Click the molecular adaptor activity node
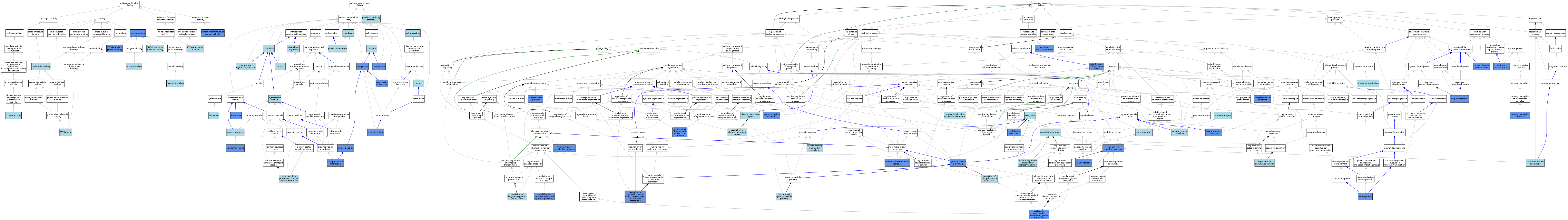Image resolution: width=1568 pixels, height=220 pixels. click(x=200, y=19)
